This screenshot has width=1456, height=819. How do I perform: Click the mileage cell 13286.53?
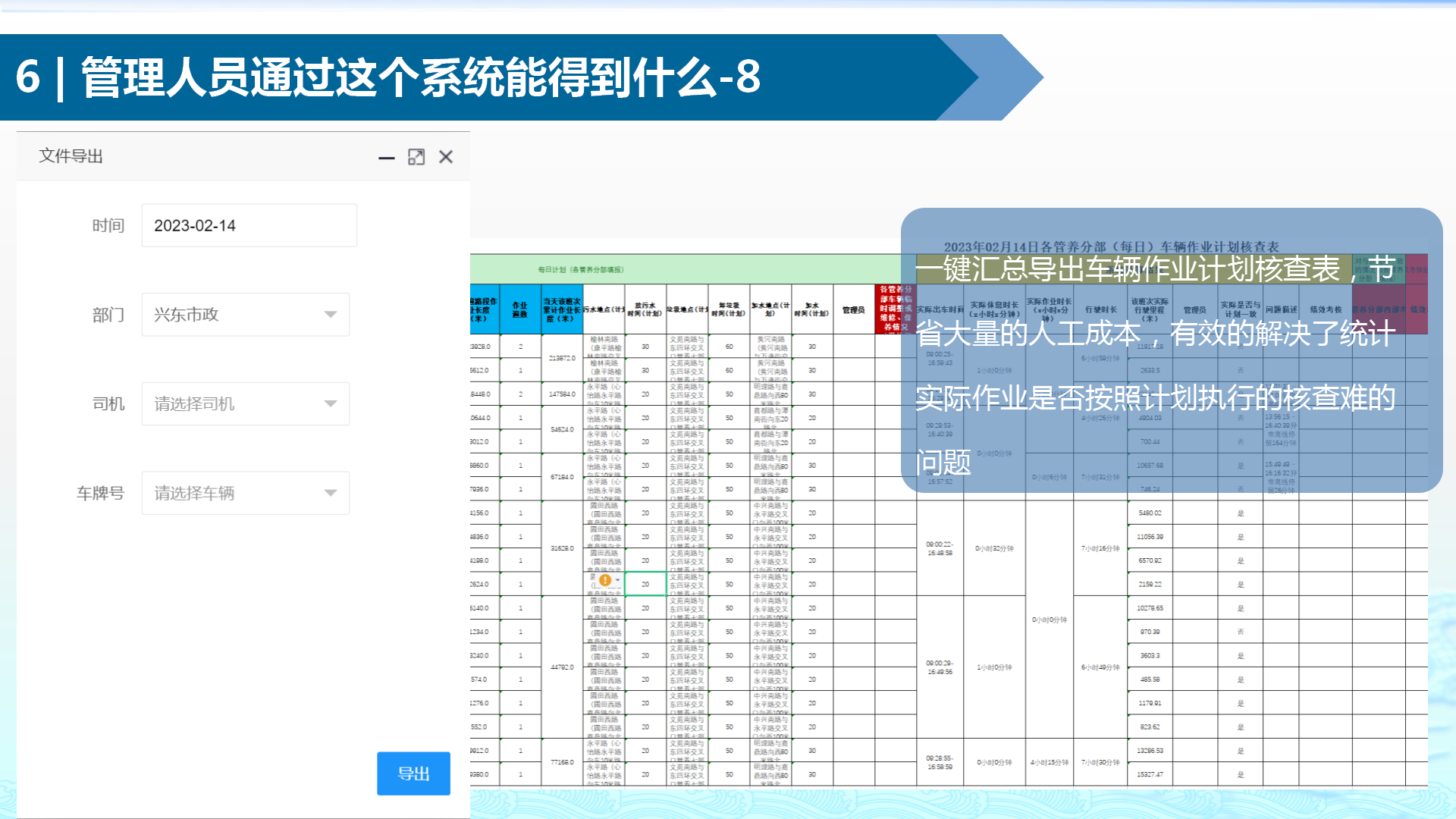[1150, 751]
